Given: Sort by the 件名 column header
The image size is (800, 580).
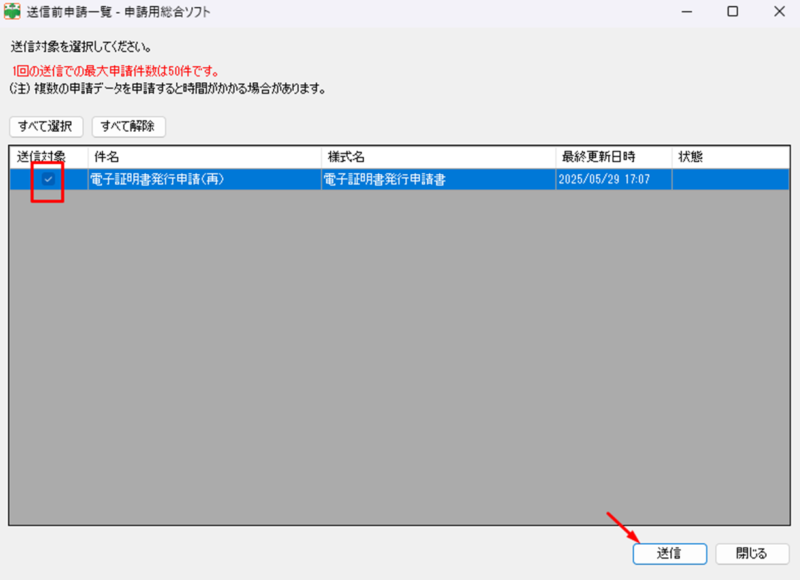Looking at the screenshot, I should point(205,157).
